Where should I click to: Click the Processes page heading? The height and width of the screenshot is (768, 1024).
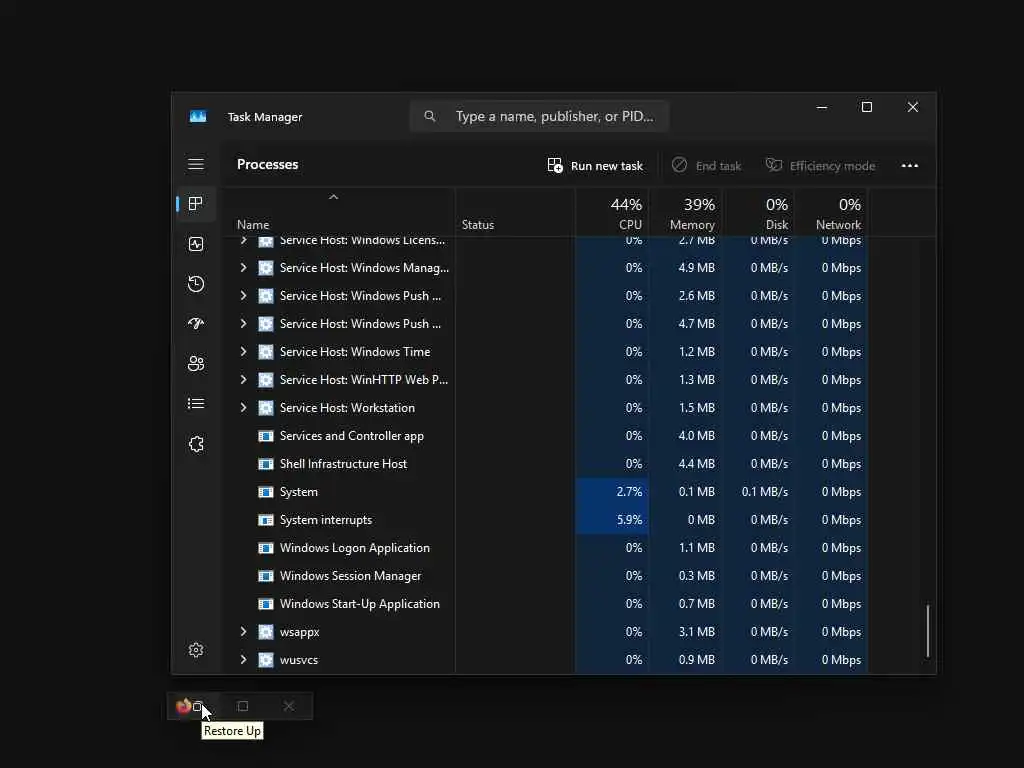(268, 165)
